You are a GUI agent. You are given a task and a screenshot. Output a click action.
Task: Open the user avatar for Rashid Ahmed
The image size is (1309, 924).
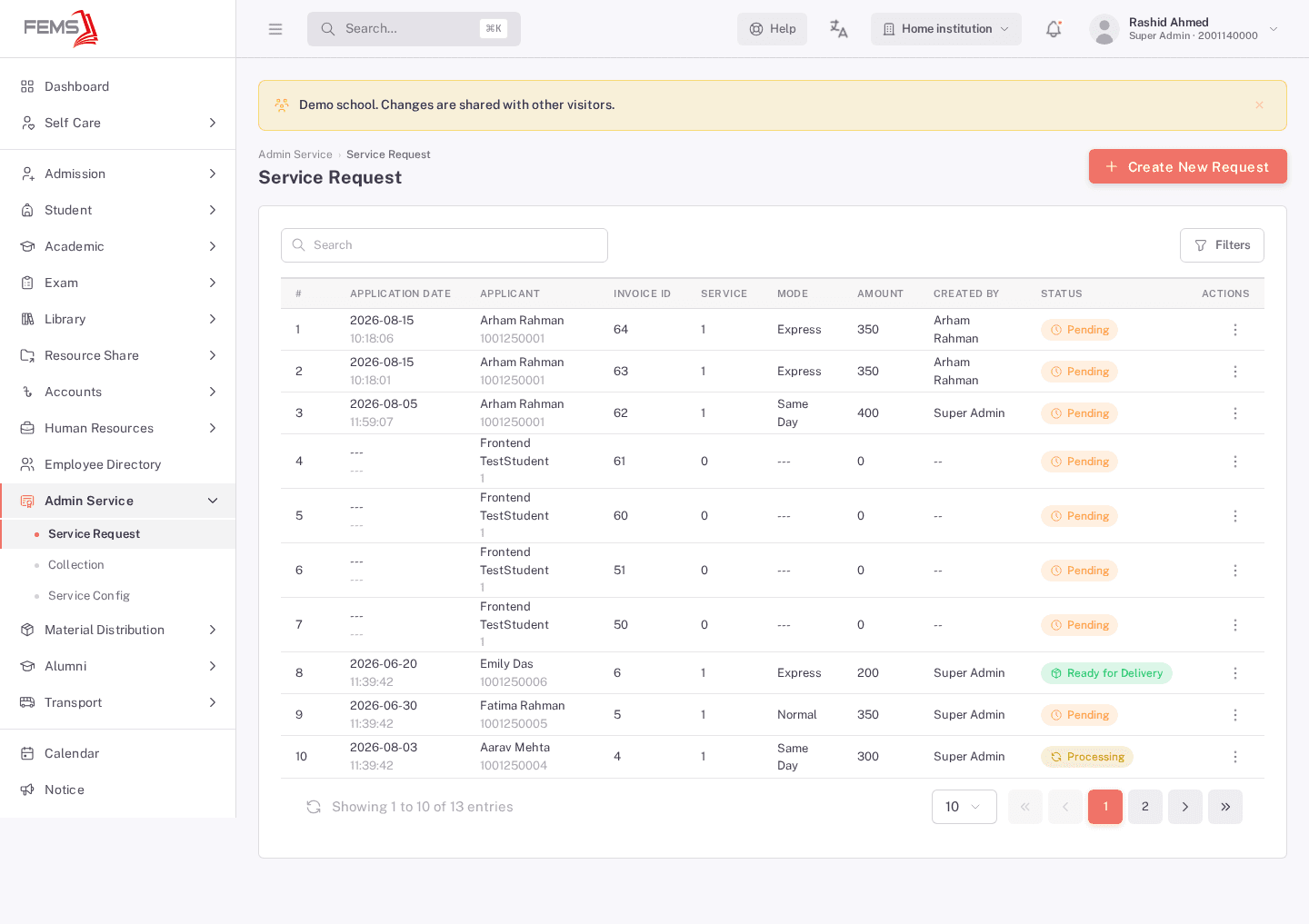(1104, 29)
